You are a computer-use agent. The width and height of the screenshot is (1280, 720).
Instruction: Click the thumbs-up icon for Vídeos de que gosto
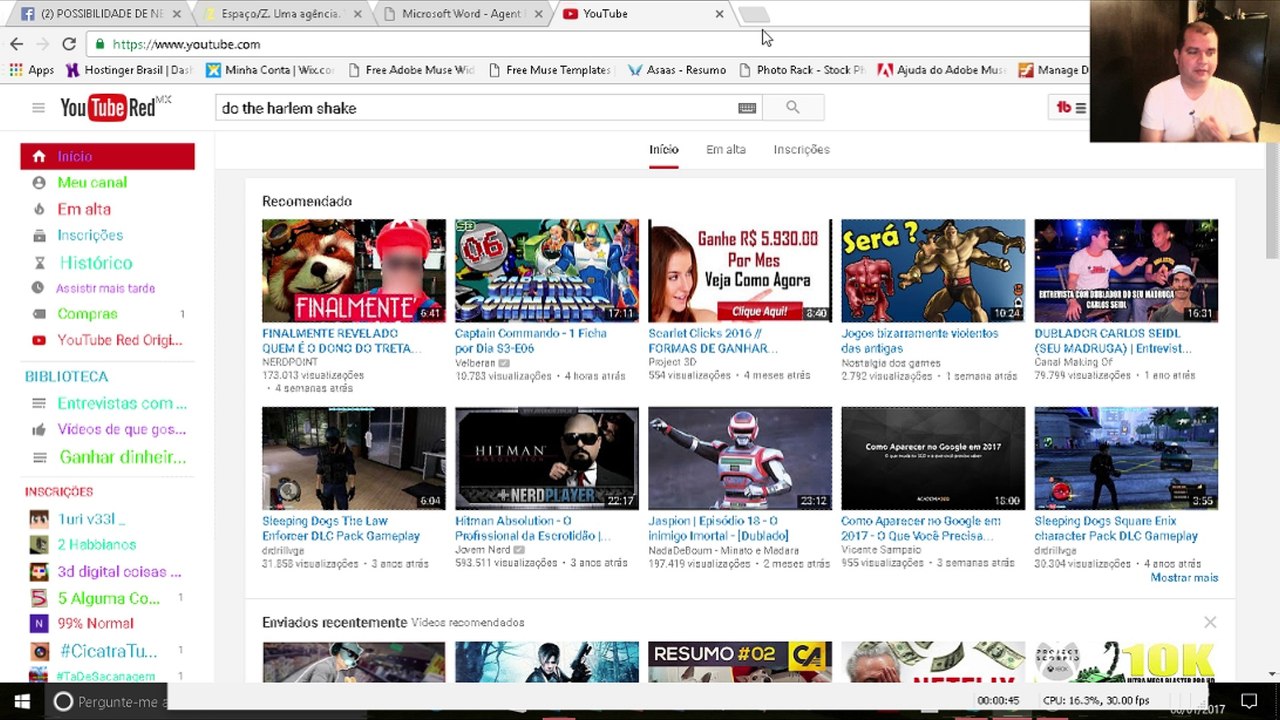(39, 430)
